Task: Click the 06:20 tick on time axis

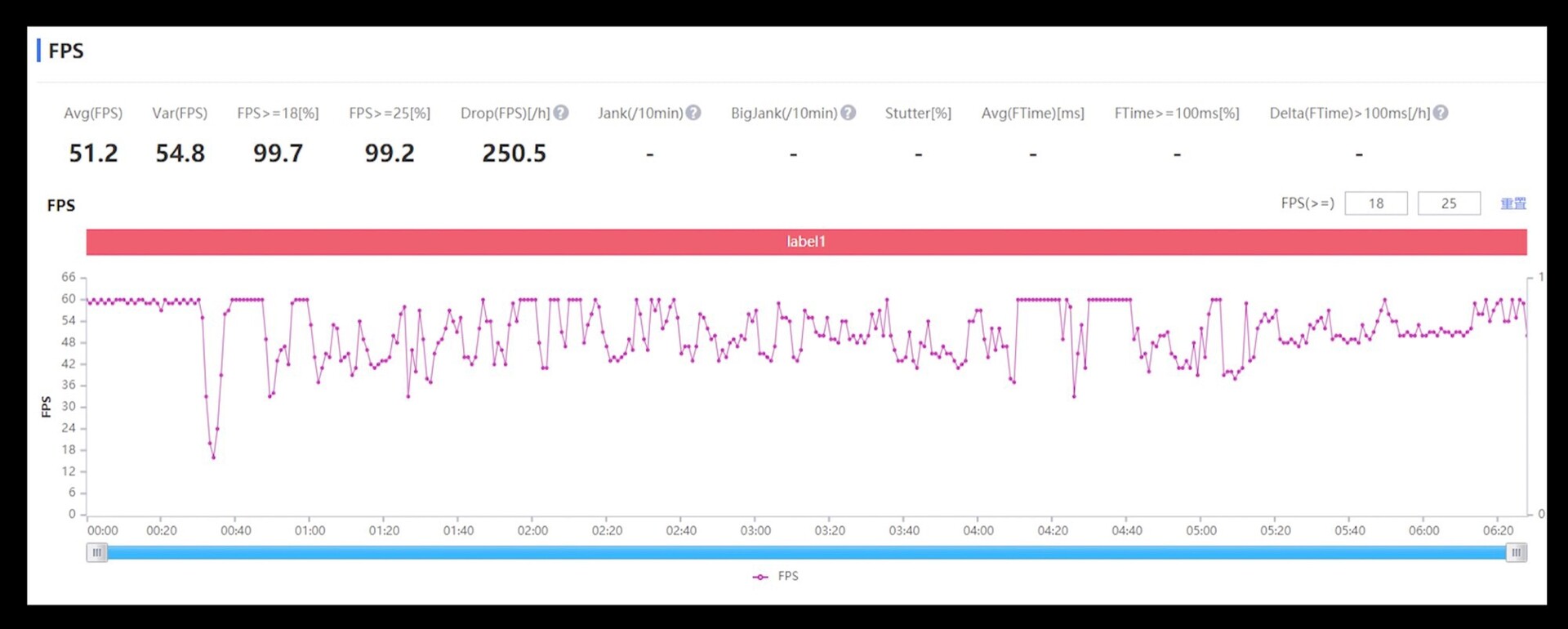Action: 1498,531
